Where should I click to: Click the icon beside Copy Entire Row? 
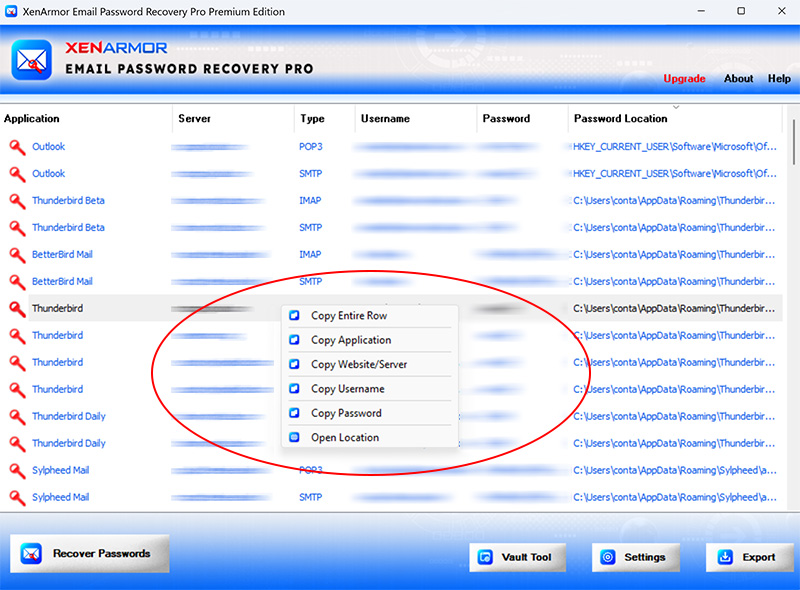pyautogui.click(x=294, y=316)
